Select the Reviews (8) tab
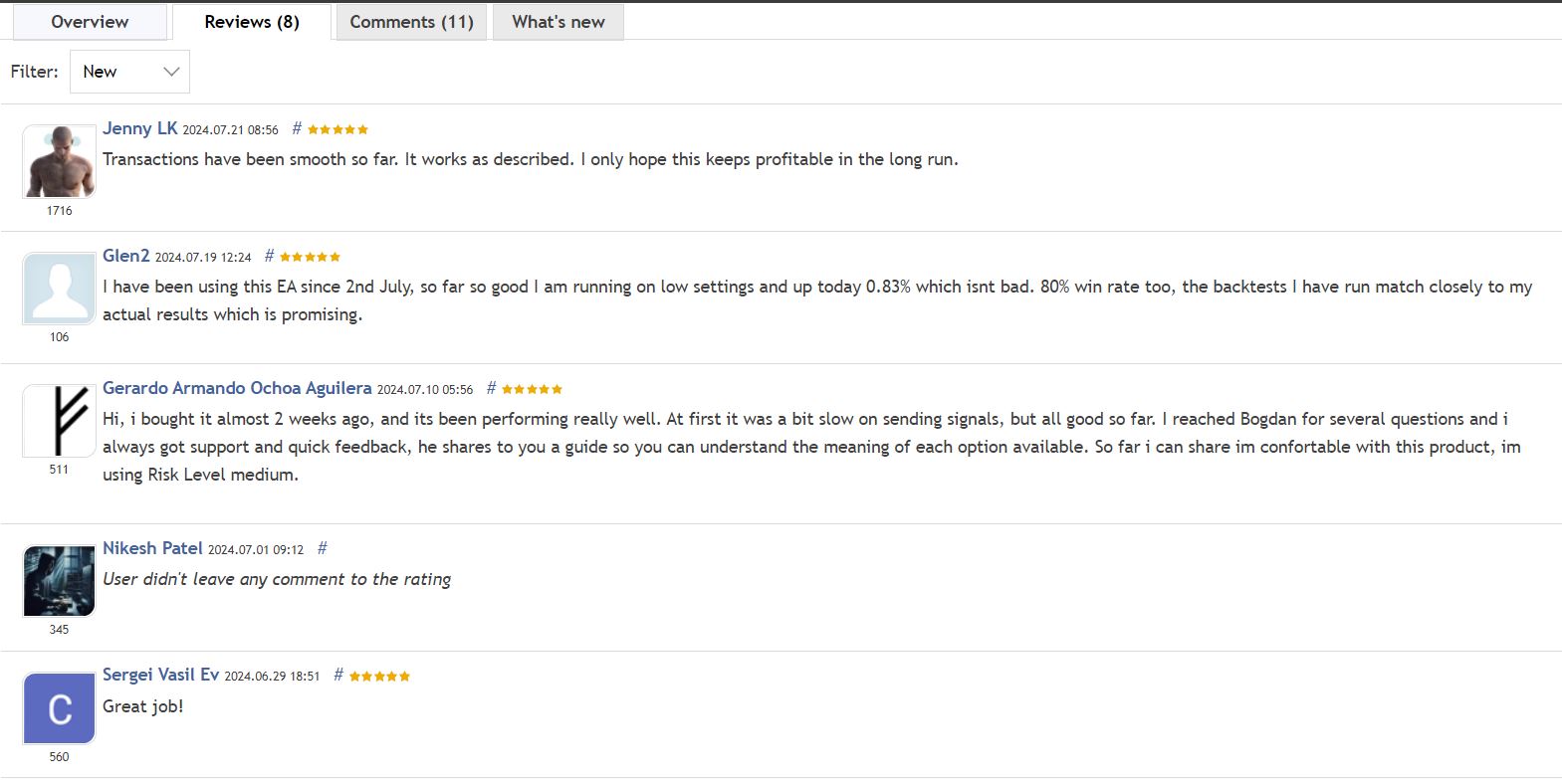Image resolution: width=1562 pixels, height=784 pixels. tap(251, 21)
